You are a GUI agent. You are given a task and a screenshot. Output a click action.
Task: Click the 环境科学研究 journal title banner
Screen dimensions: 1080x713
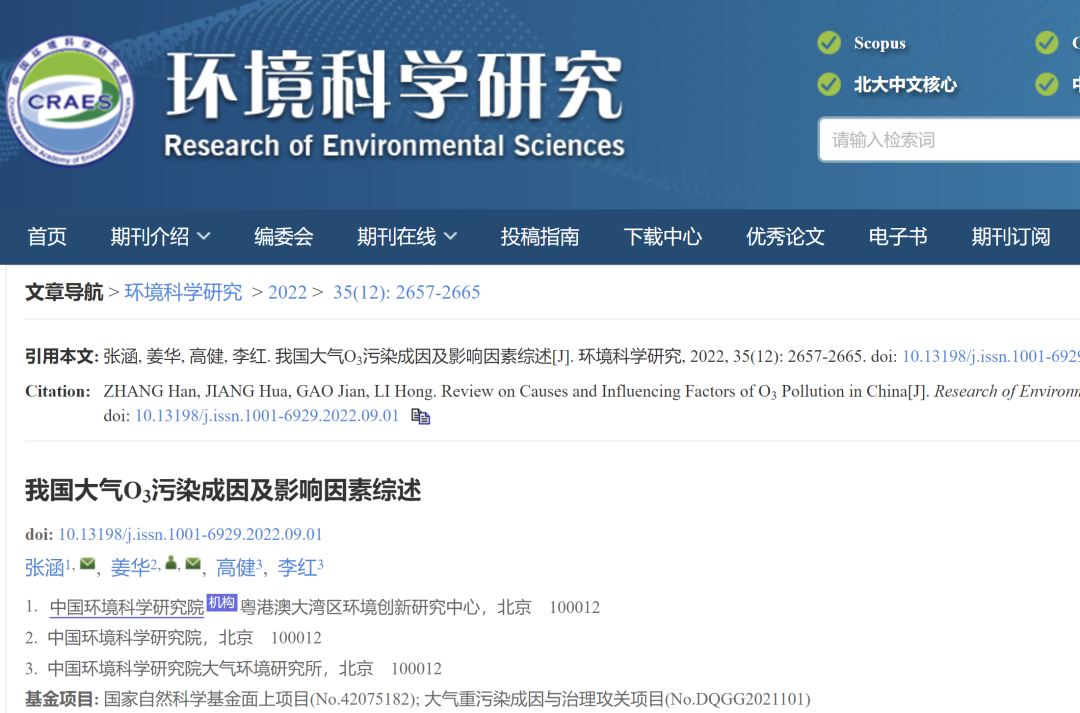coord(395,84)
